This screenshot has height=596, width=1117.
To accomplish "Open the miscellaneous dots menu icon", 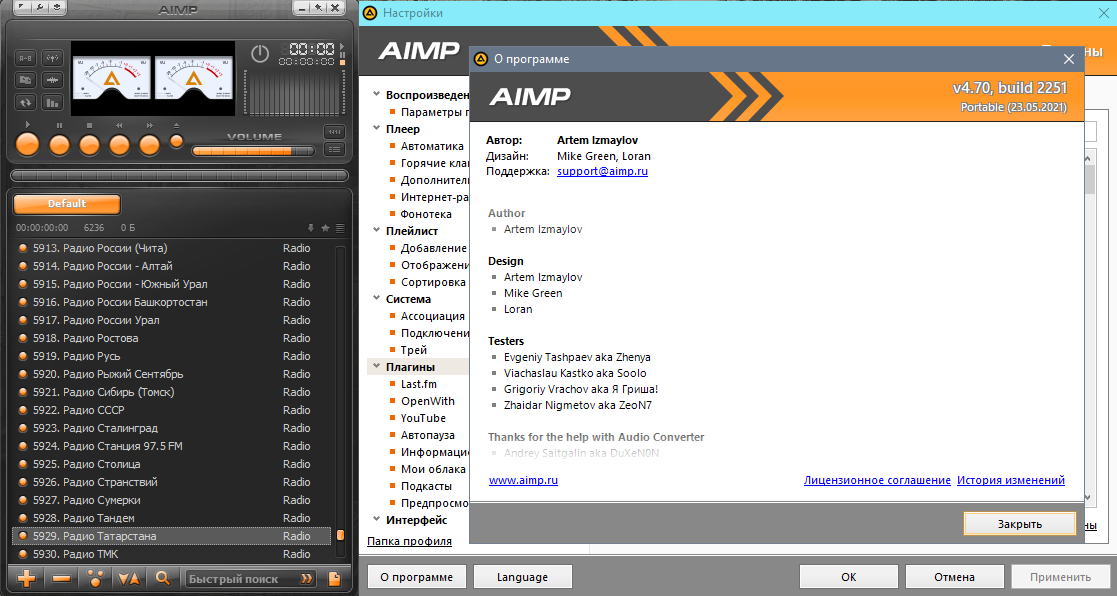I will [x=95, y=578].
